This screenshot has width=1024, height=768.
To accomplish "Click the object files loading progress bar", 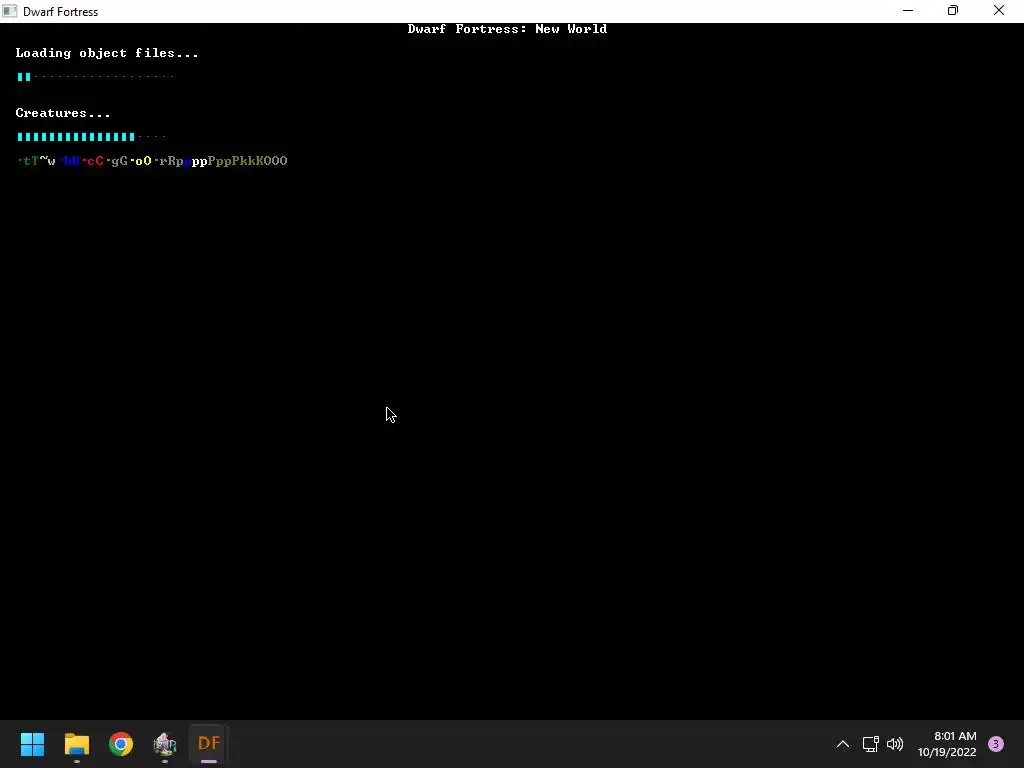I will [x=95, y=76].
